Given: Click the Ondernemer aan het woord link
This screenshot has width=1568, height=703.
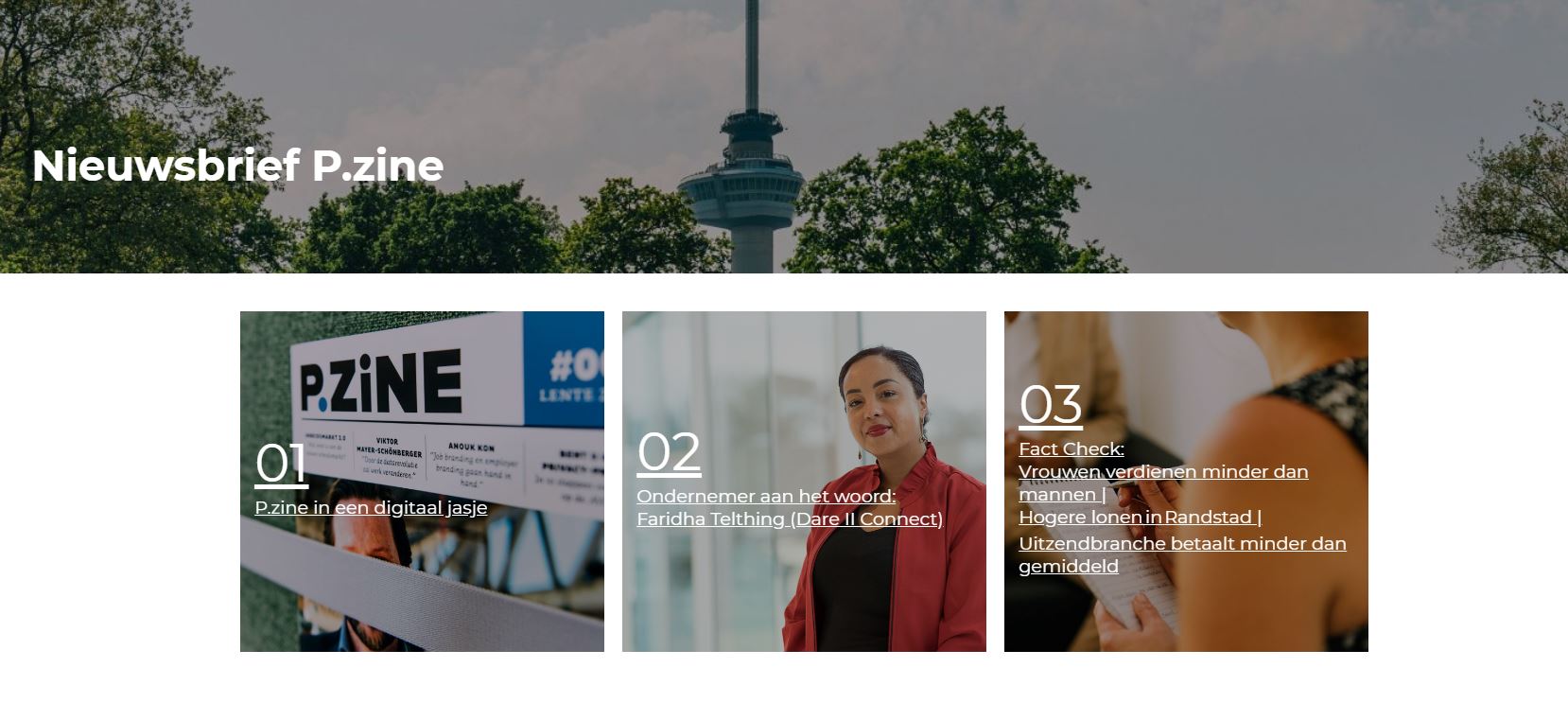Looking at the screenshot, I should point(766,496).
